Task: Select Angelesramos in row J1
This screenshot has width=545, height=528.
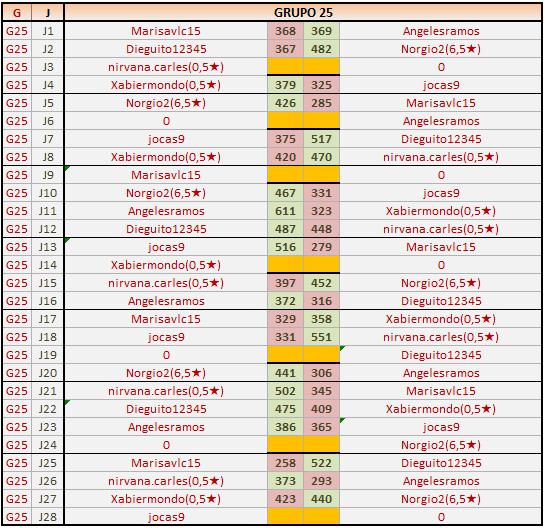Action: coord(441,31)
